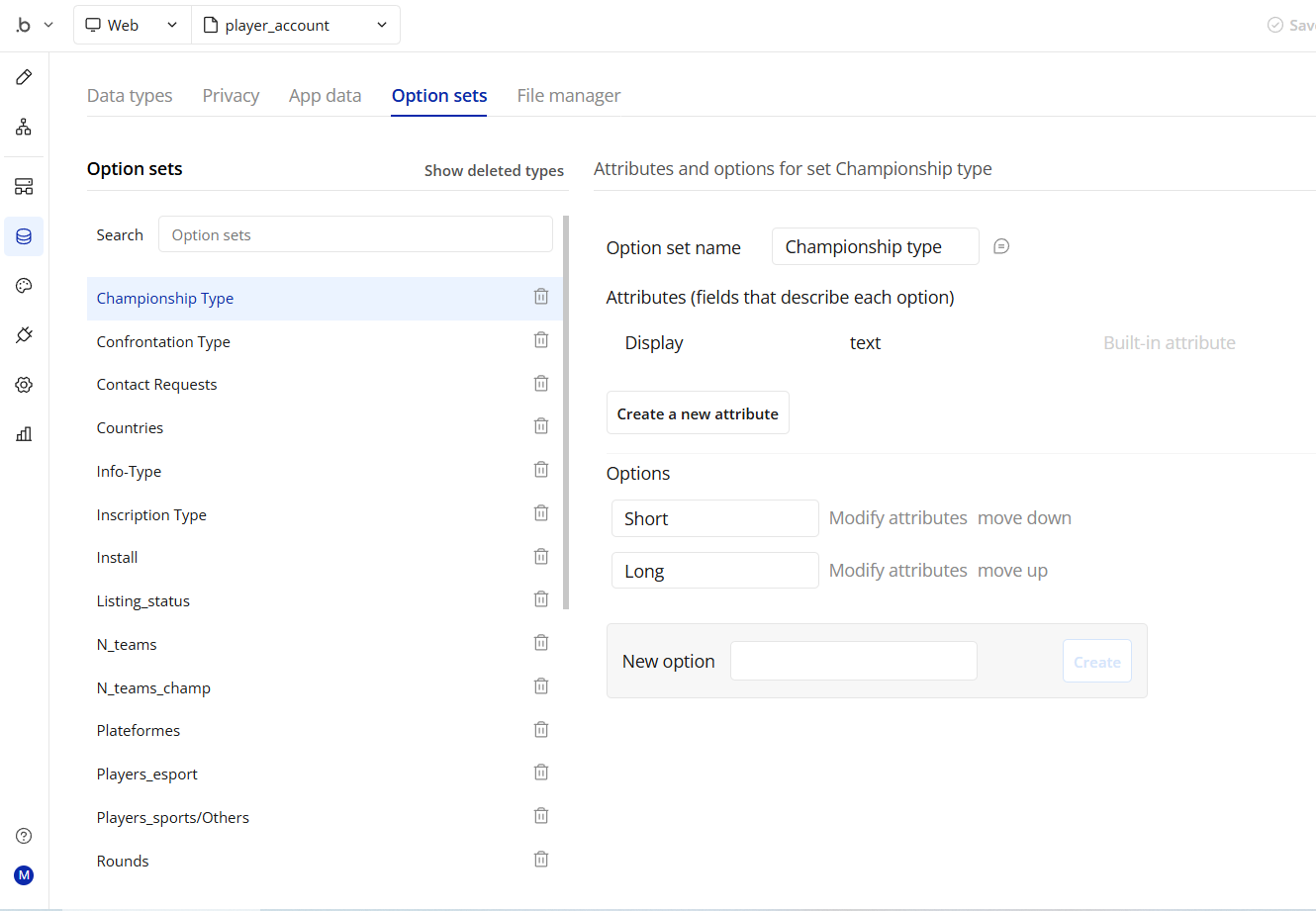The width and height of the screenshot is (1316, 911).
Task: Click the New option text field
Action: coord(853,661)
